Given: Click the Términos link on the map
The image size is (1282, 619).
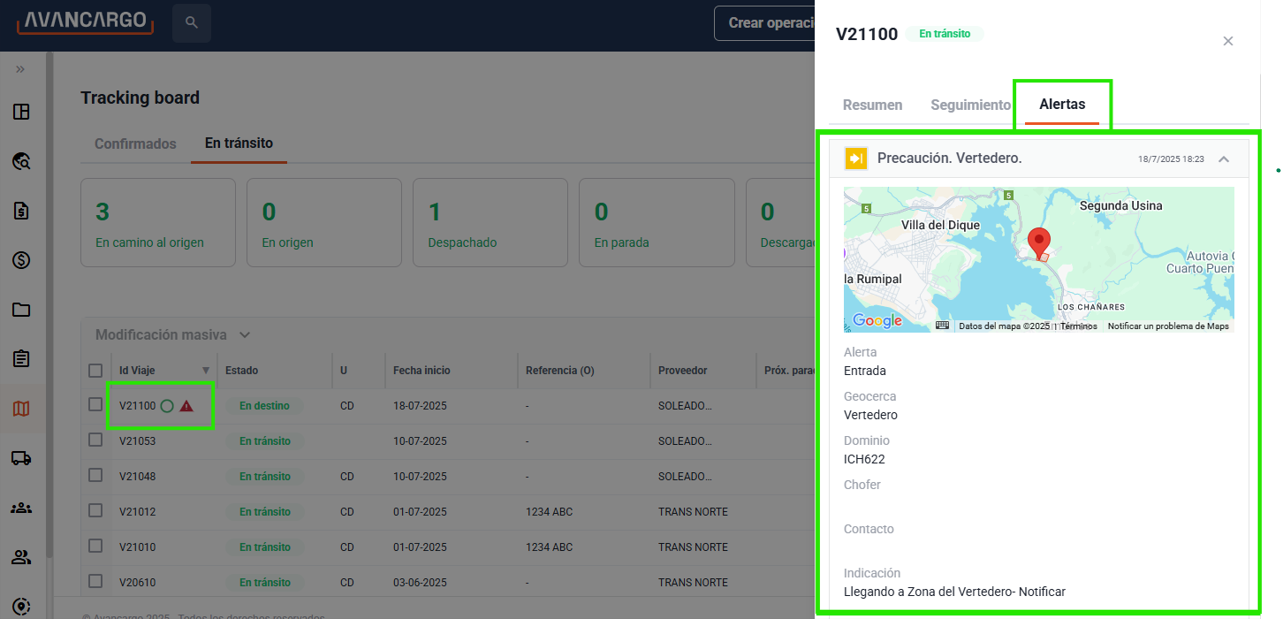Looking at the screenshot, I should [1079, 326].
